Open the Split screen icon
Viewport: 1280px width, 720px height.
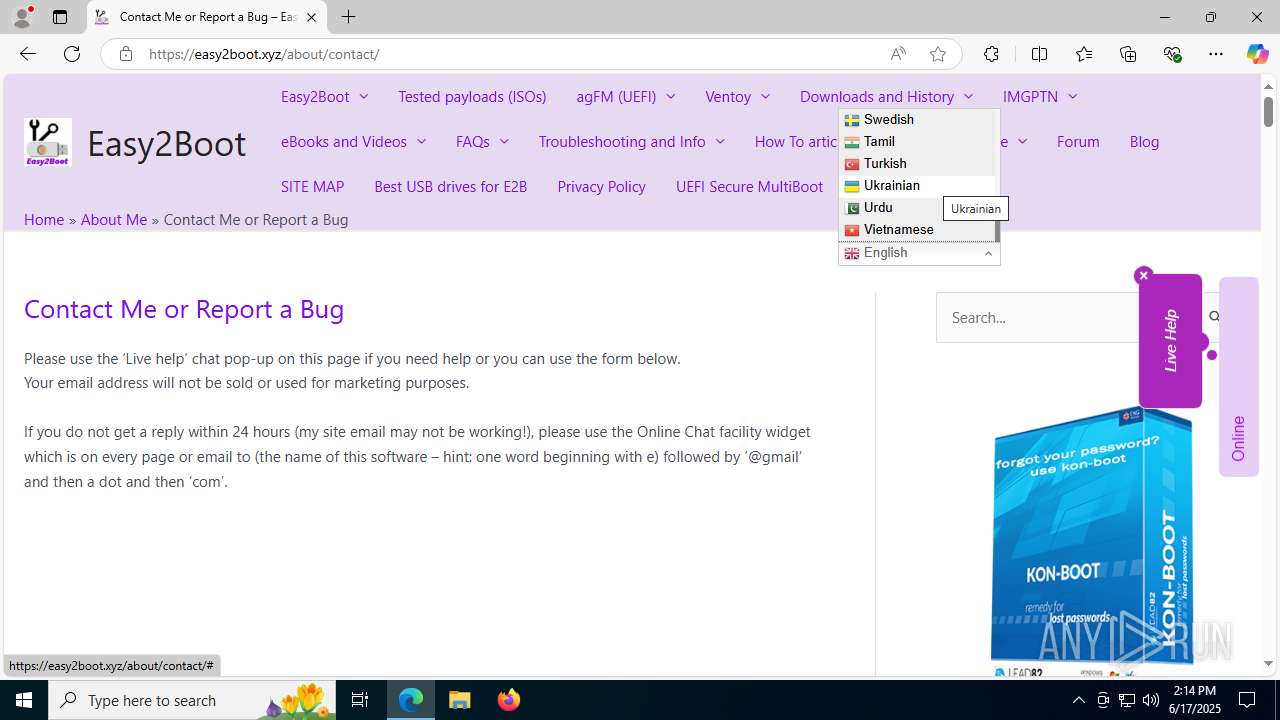pyautogui.click(x=1039, y=54)
